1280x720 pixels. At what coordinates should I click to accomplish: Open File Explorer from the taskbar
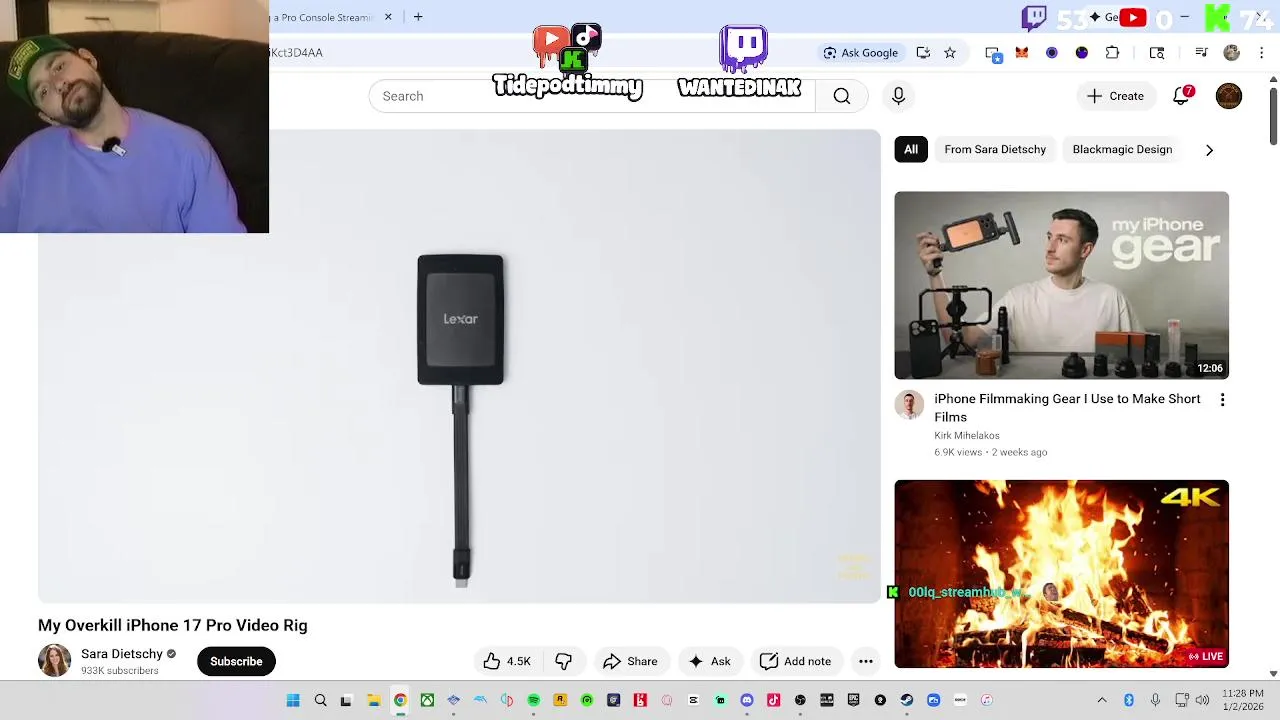coord(373,700)
